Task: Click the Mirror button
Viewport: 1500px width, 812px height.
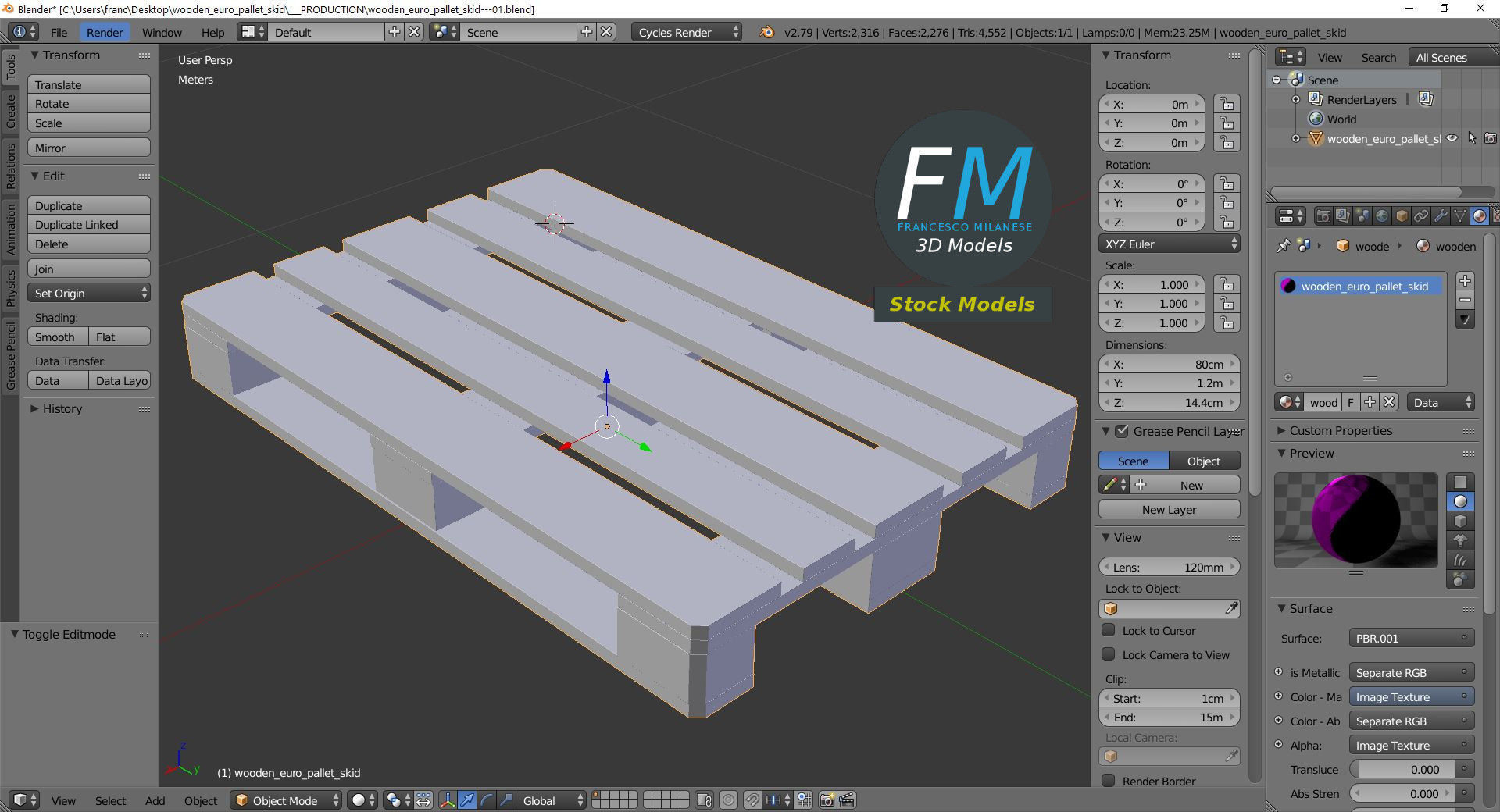Action: [89, 148]
